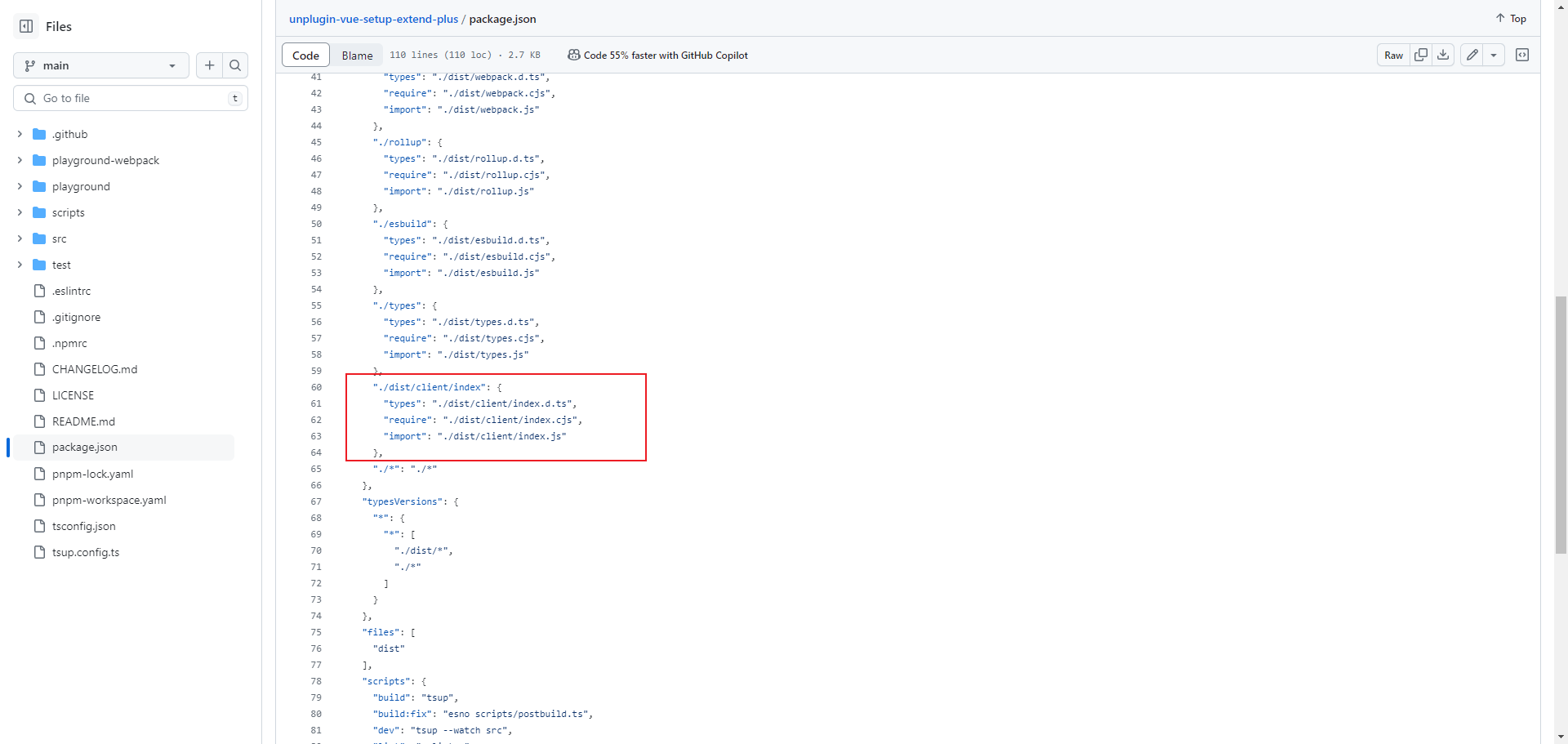Expand the playground-webpack folder chevron
1568x744 pixels.
20,160
